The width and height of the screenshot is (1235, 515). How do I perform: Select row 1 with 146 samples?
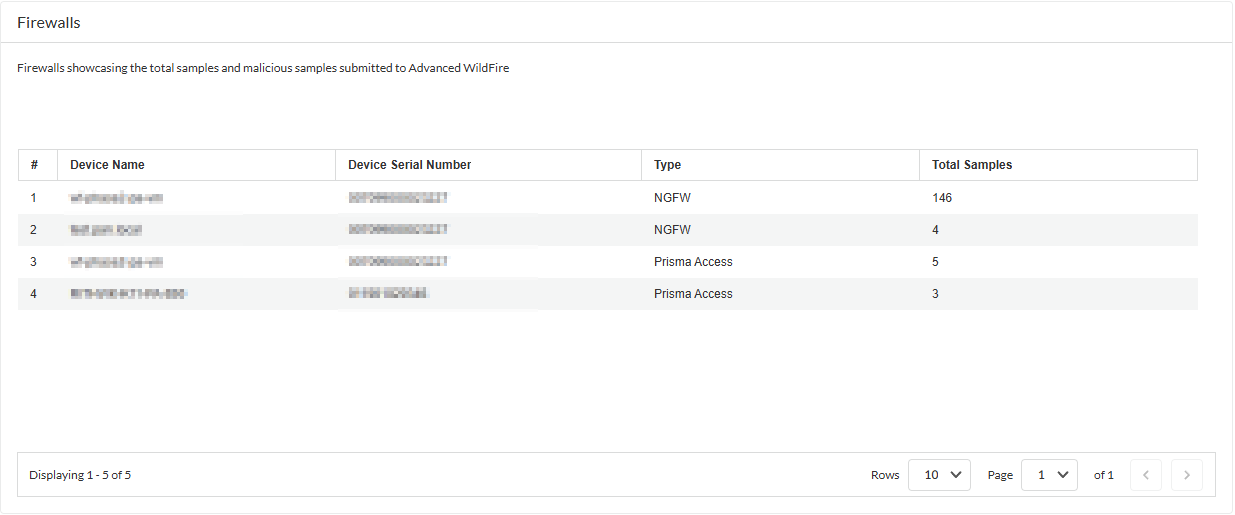tap(942, 198)
